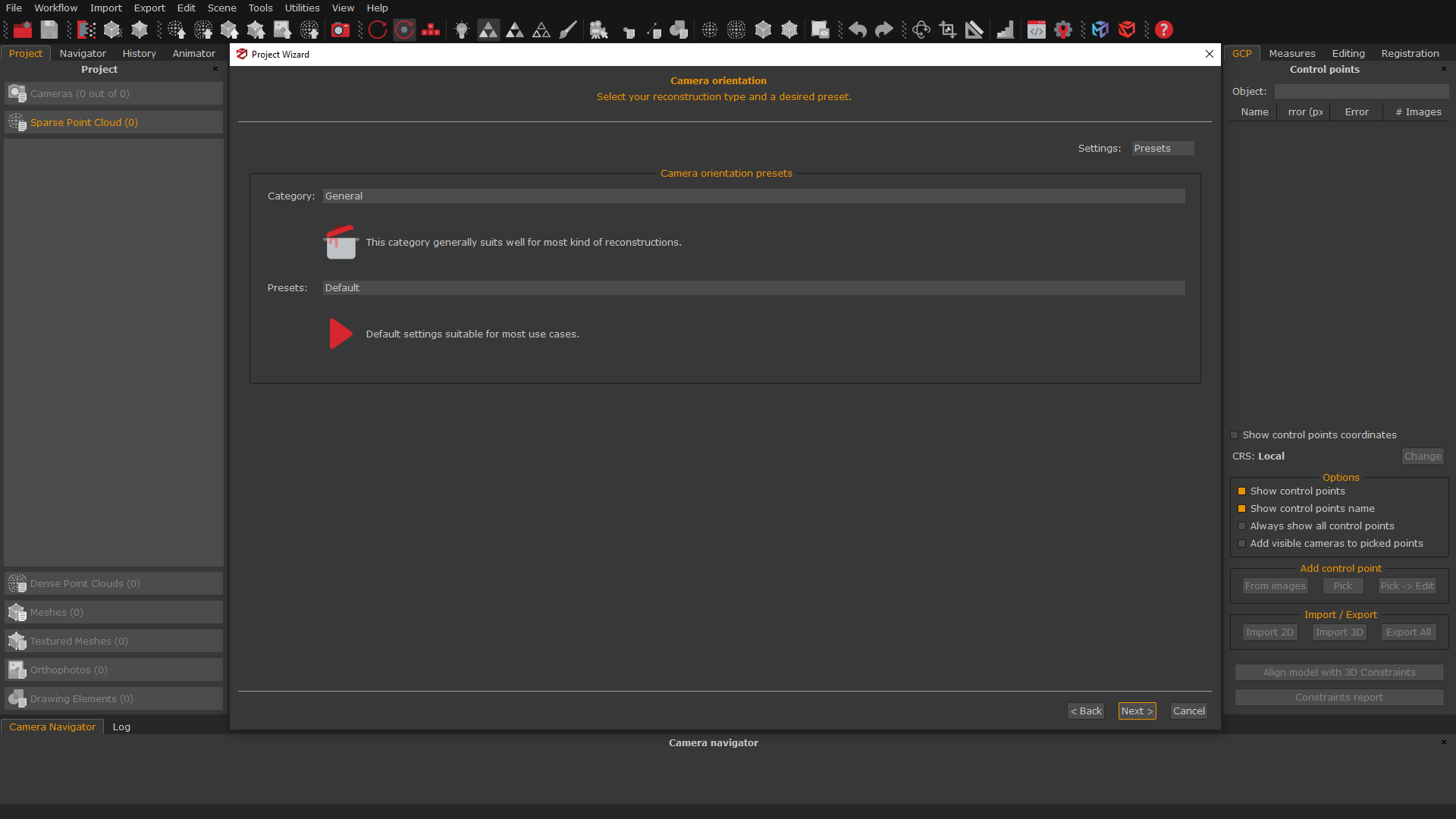Image resolution: width=1456 pixels, height=819 pixels.
Task: Open the Workflow menu
Action: point(55,8)
